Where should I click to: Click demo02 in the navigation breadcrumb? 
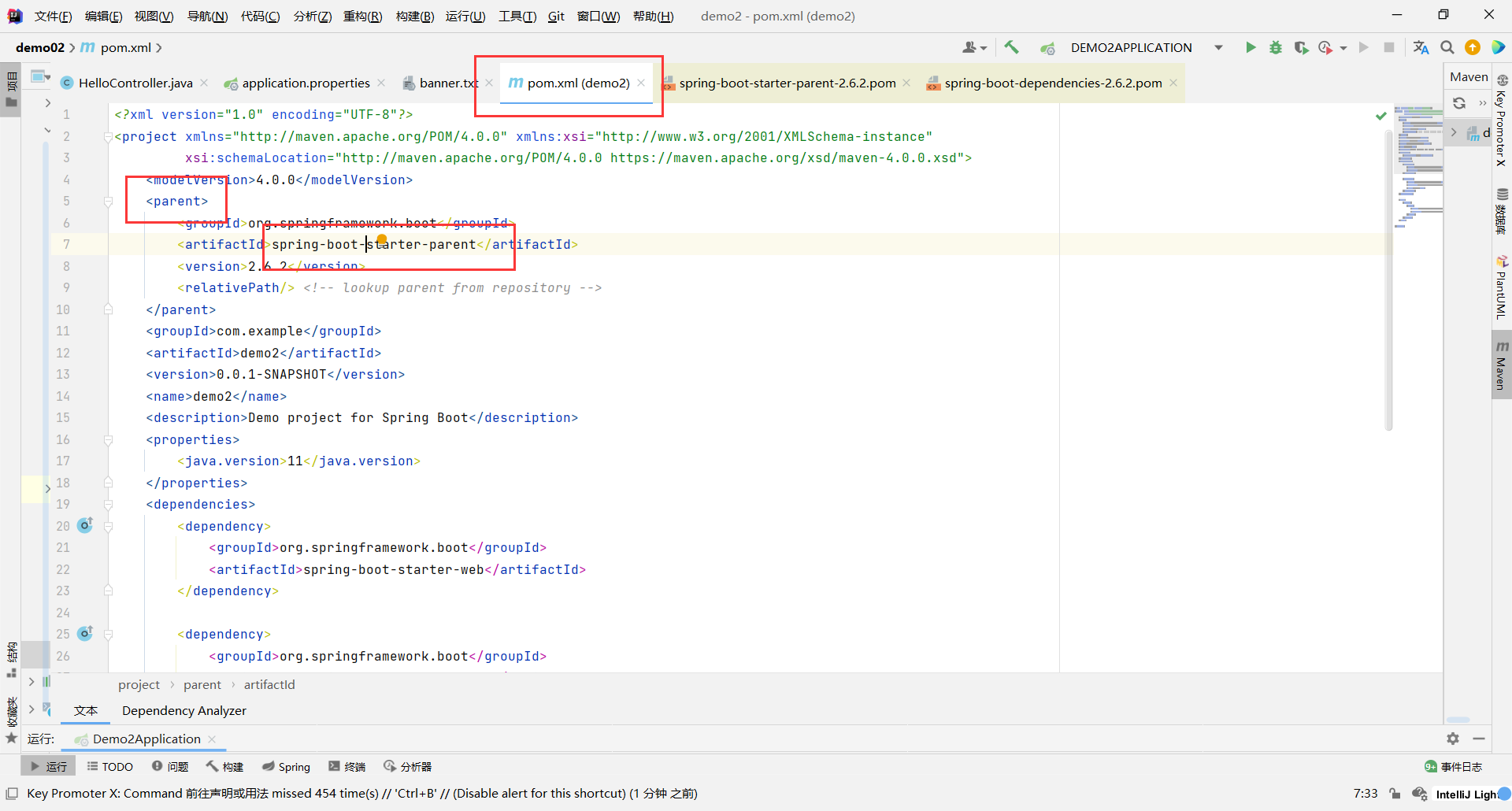click(x=40, y=47)
